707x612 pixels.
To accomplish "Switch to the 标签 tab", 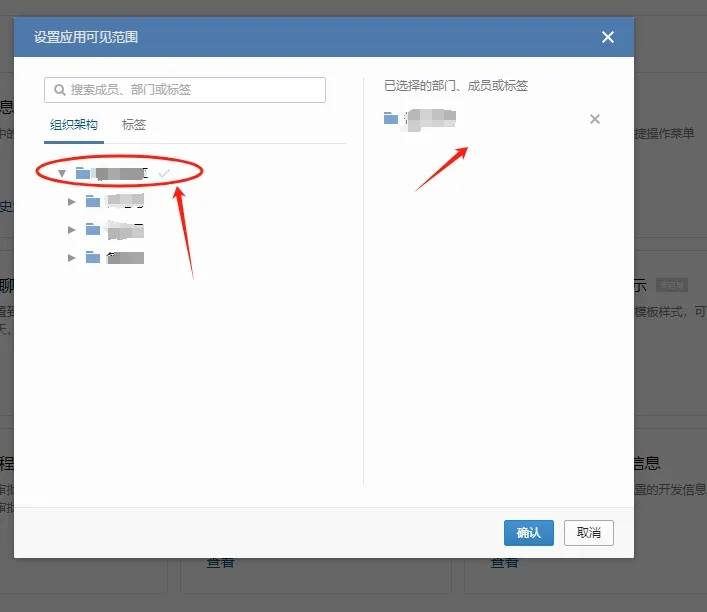I will click(134, 124).
